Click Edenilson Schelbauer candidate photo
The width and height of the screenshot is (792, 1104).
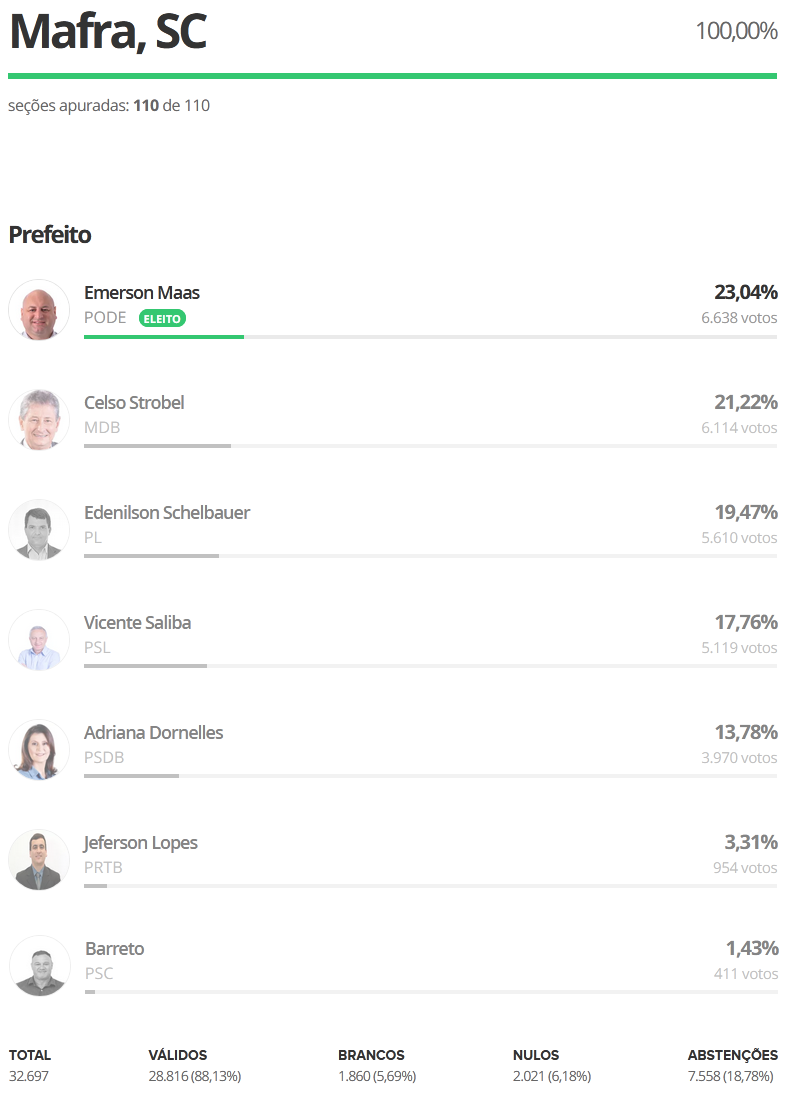pos(39,530)
